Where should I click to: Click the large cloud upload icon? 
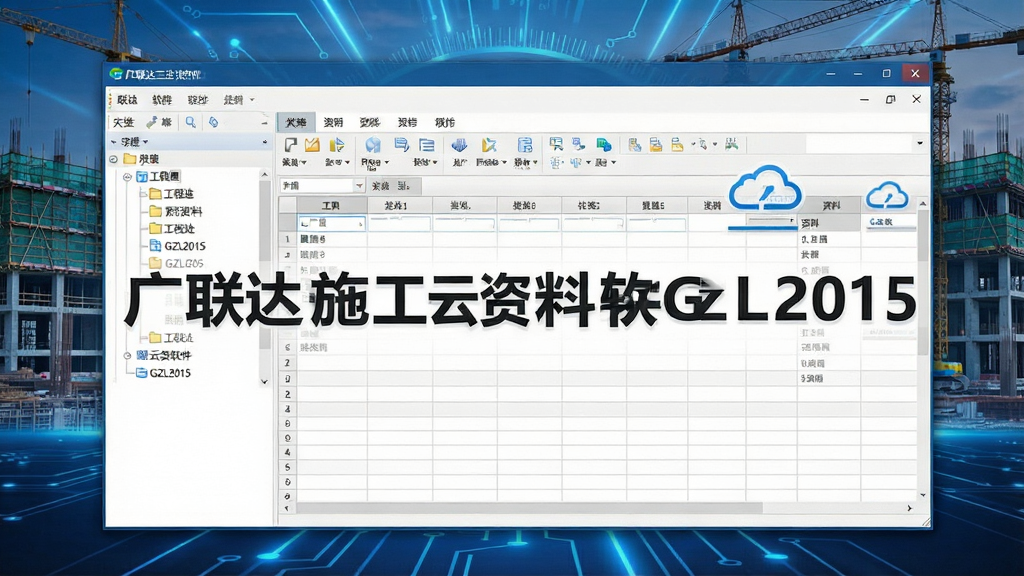765,188
